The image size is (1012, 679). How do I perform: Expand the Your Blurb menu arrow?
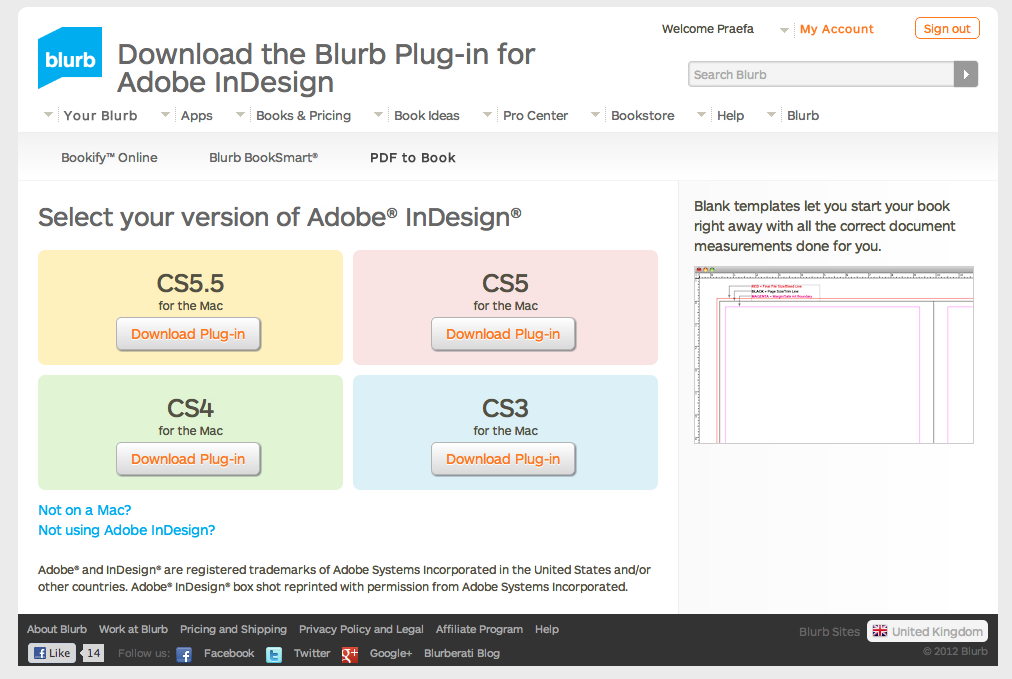pos(48,115)
